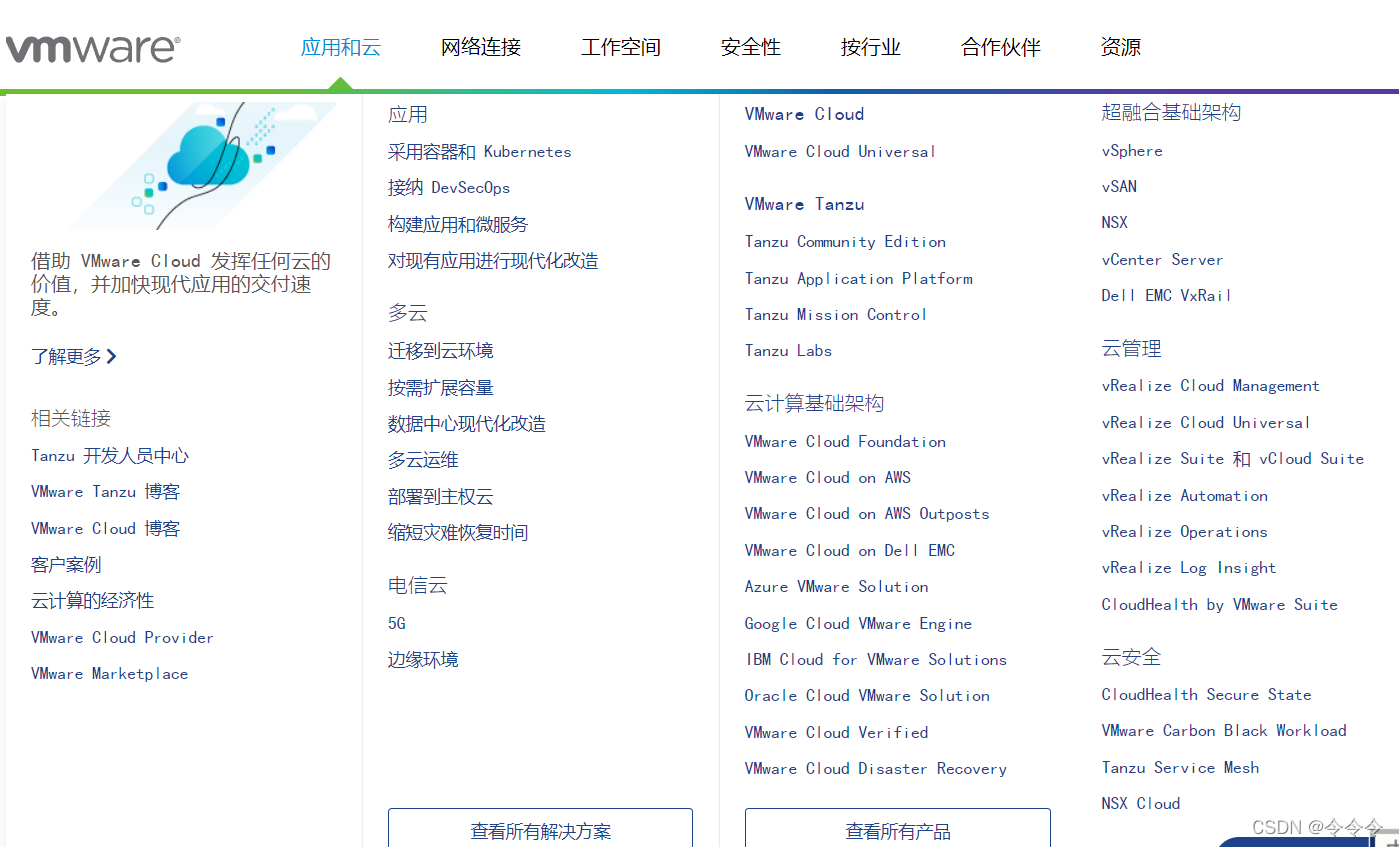Image resolution: width=1399 pixels, height=847 pixels.
Task: Open VMware Cloud Universal
Action: 840,151
